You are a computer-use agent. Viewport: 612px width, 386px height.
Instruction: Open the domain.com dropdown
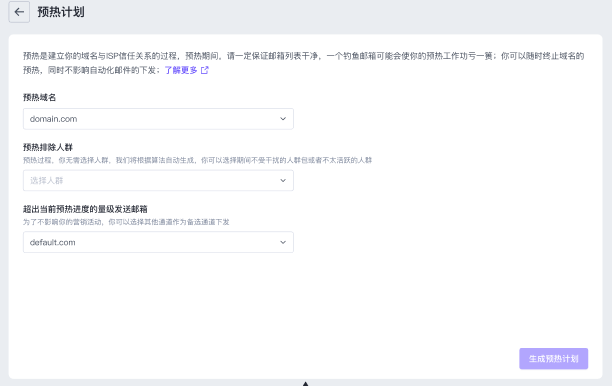(x=158, y=119)
